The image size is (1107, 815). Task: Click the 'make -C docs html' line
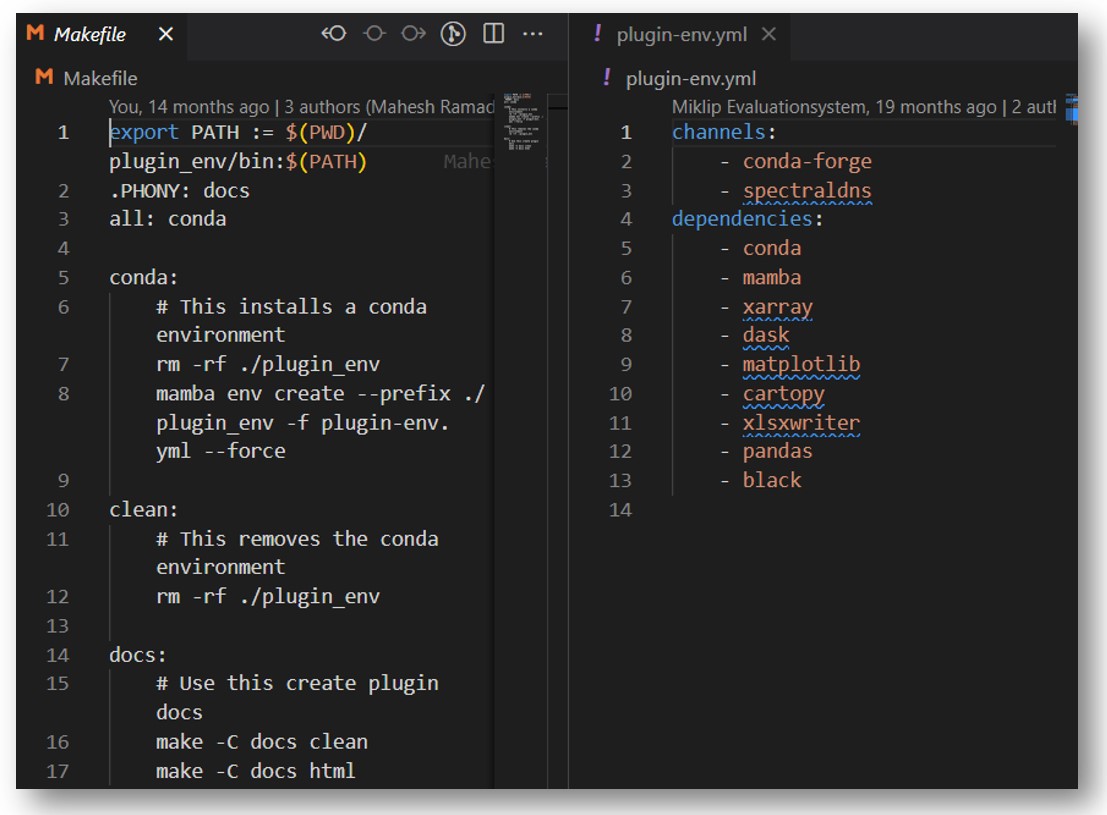click(255, 770)
